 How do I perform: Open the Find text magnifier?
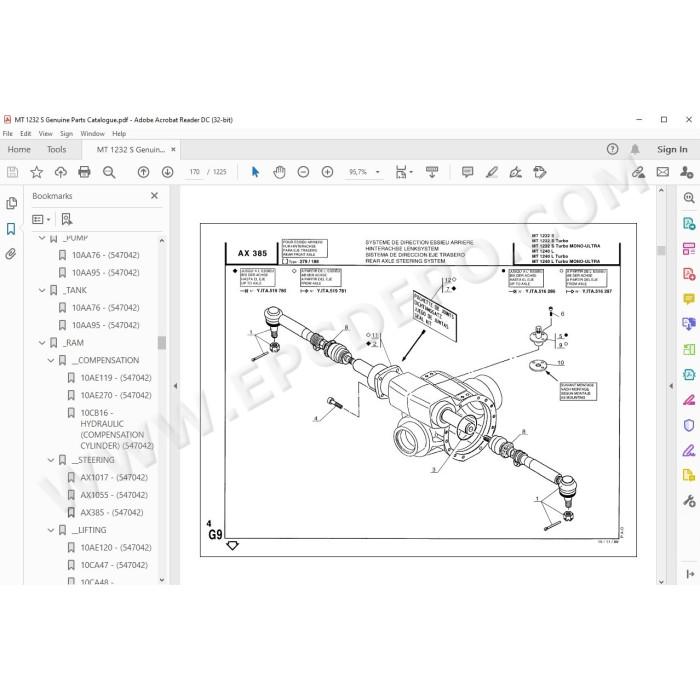(109, 172)
